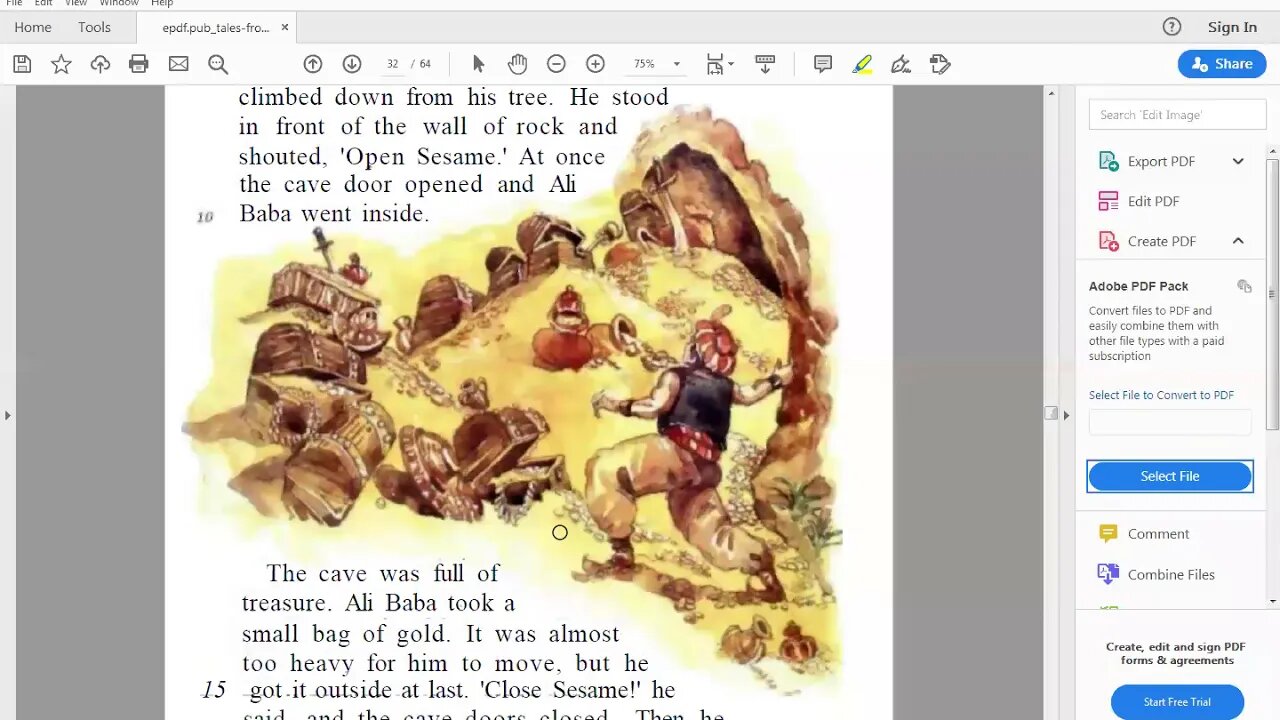Open the sign document pen tool

(x=901, y=64)
